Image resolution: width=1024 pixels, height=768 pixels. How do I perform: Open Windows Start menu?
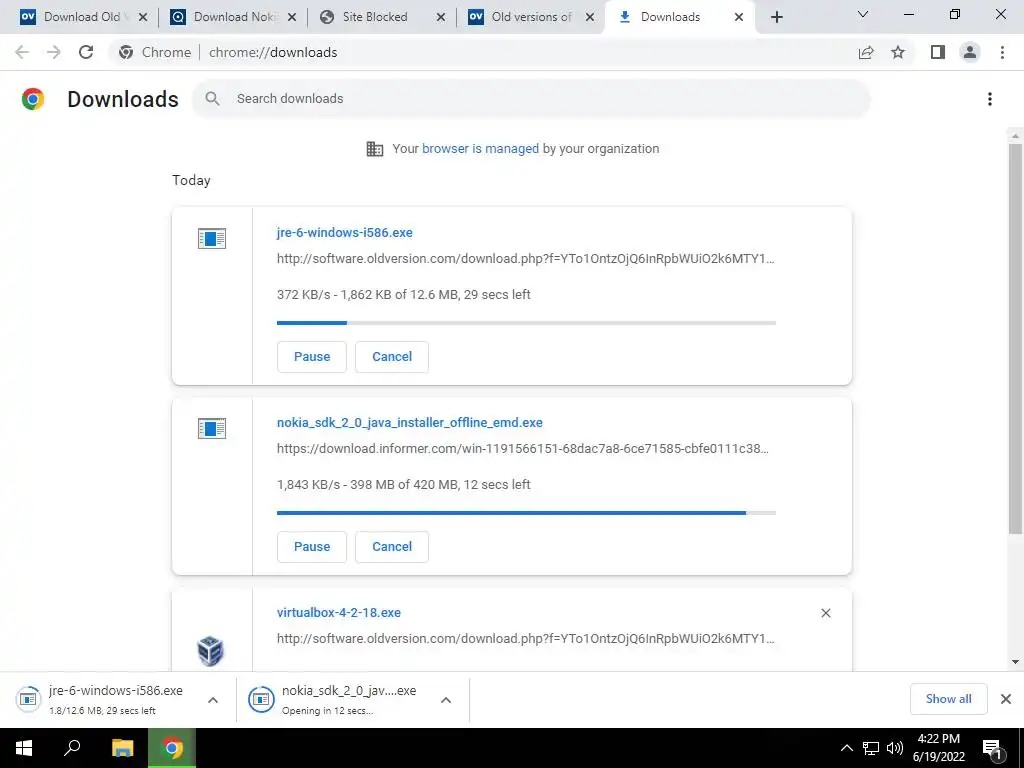[x=24, y=748]
